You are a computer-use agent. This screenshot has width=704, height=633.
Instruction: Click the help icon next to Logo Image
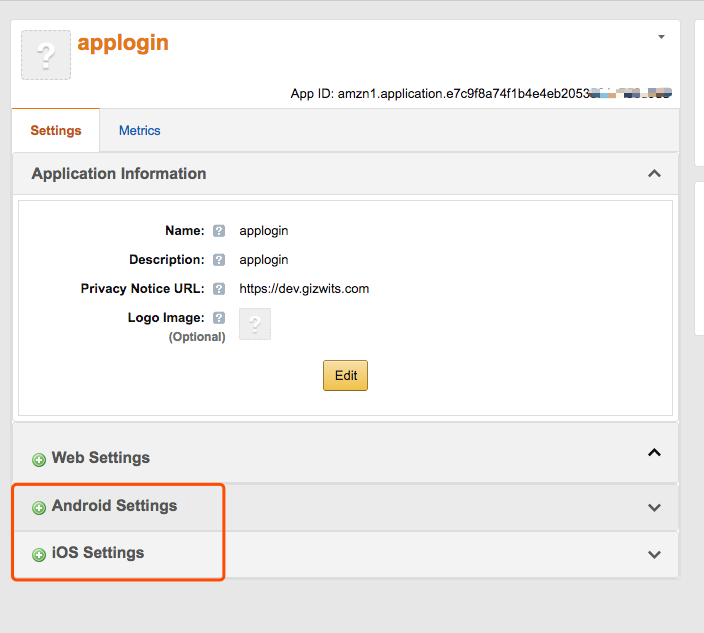(x=219, y=318)
